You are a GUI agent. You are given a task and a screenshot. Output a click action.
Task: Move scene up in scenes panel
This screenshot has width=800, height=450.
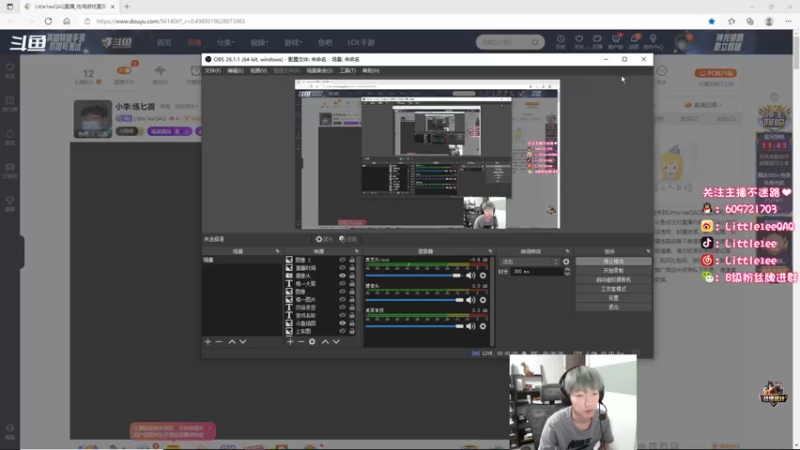tap(232, 341)
